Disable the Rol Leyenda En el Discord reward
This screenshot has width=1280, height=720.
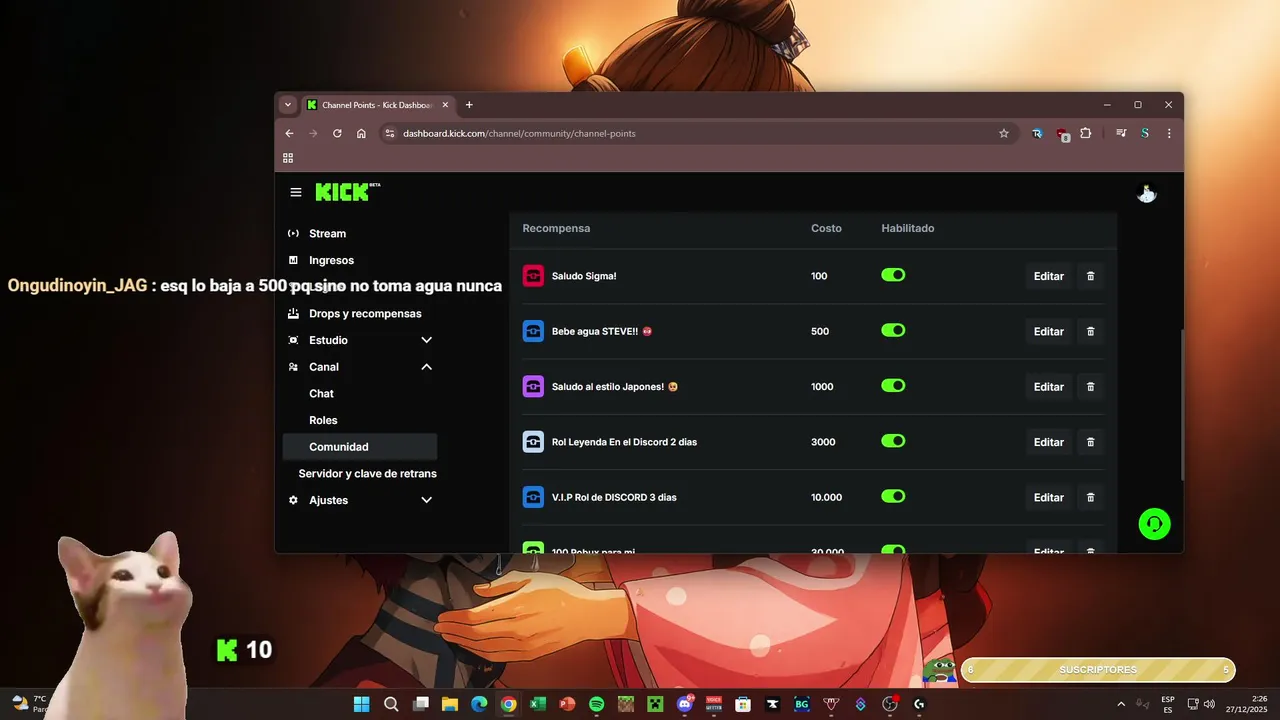point(893,441)
